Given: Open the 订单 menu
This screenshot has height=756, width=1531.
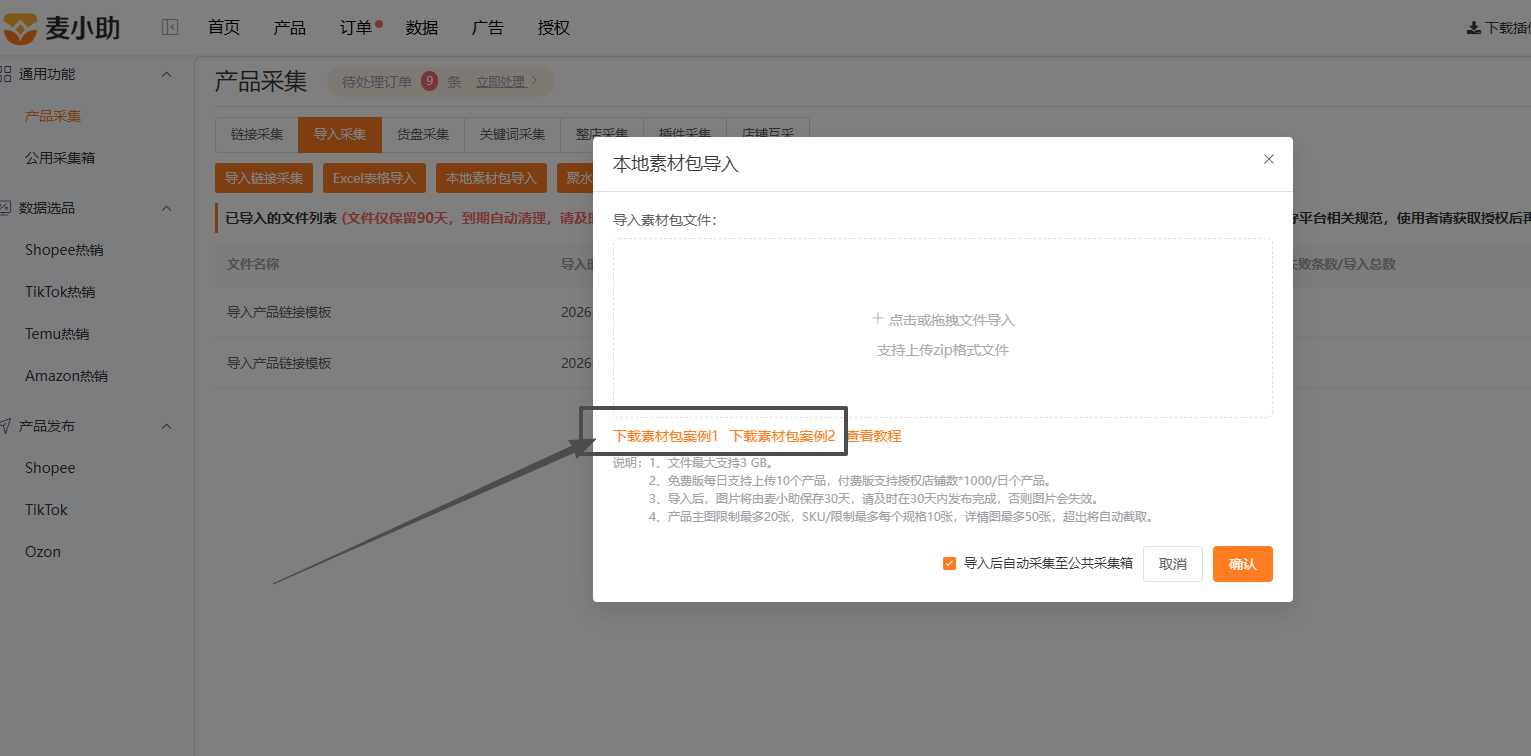Looking at the screenshot, I should 356,28.
